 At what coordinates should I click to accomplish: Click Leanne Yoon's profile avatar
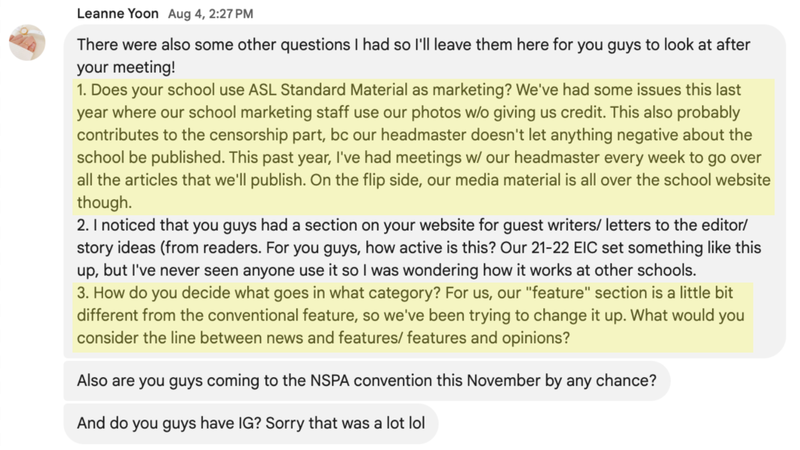pyautogui.click(x=26, y=44)
